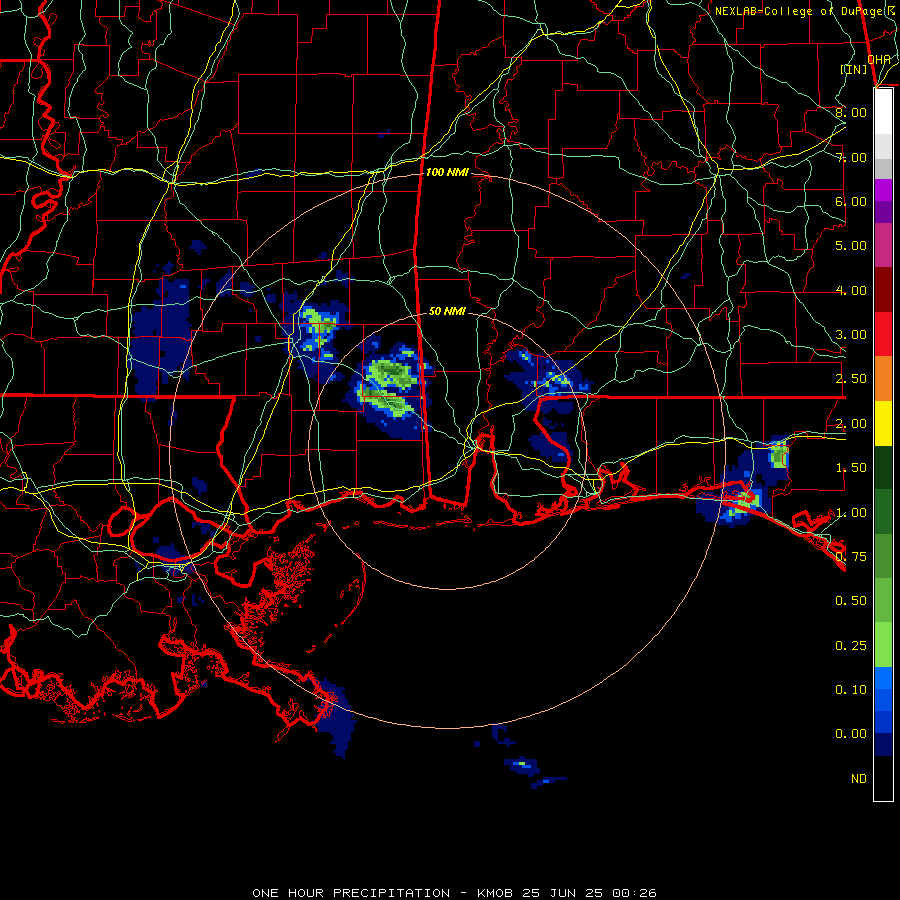Screen dimensions: 900x900
Task: Click the 4.00 legend value
Action: (x=851, y=290)
